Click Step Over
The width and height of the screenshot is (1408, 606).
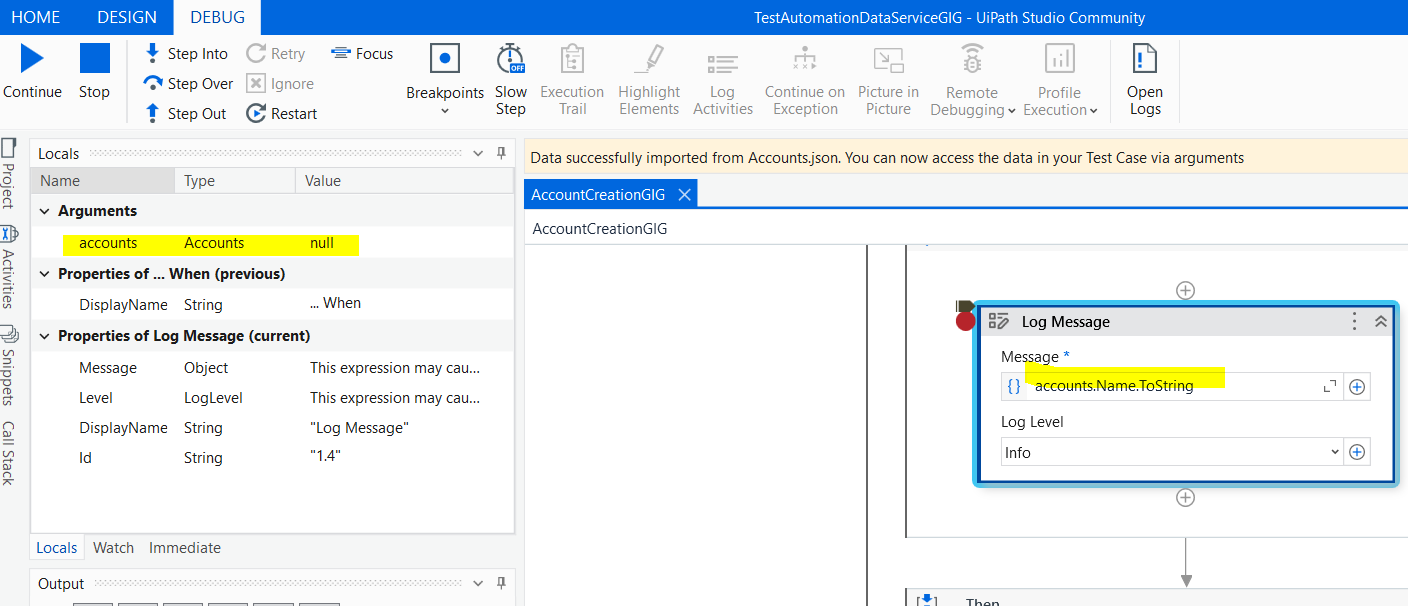click(188, 84)
